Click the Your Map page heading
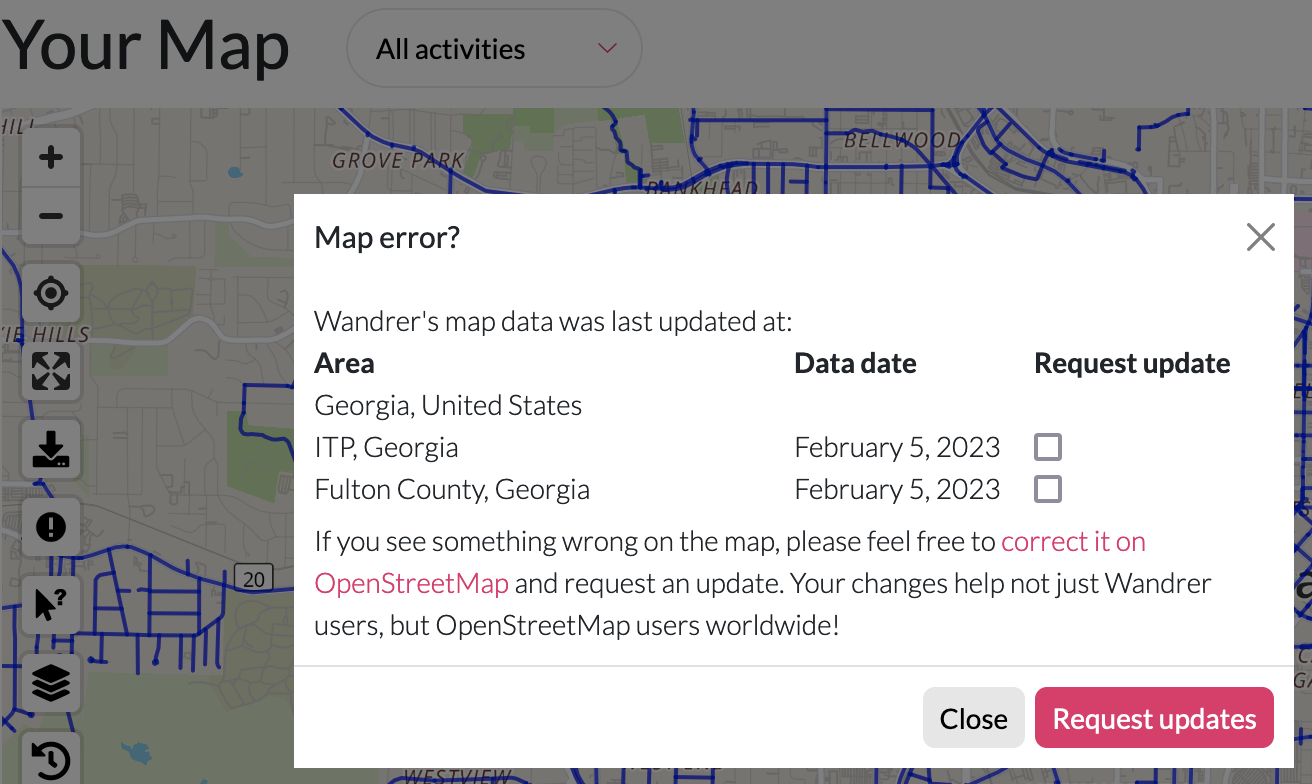Image resolution: width=1312 pixels, height=784 pixels. tap(146, 47)
